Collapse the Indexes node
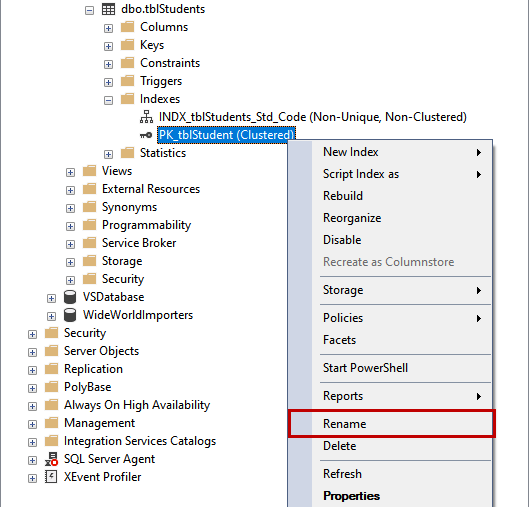This screenshot has height=507, width=529. click(x=108, y=100)
